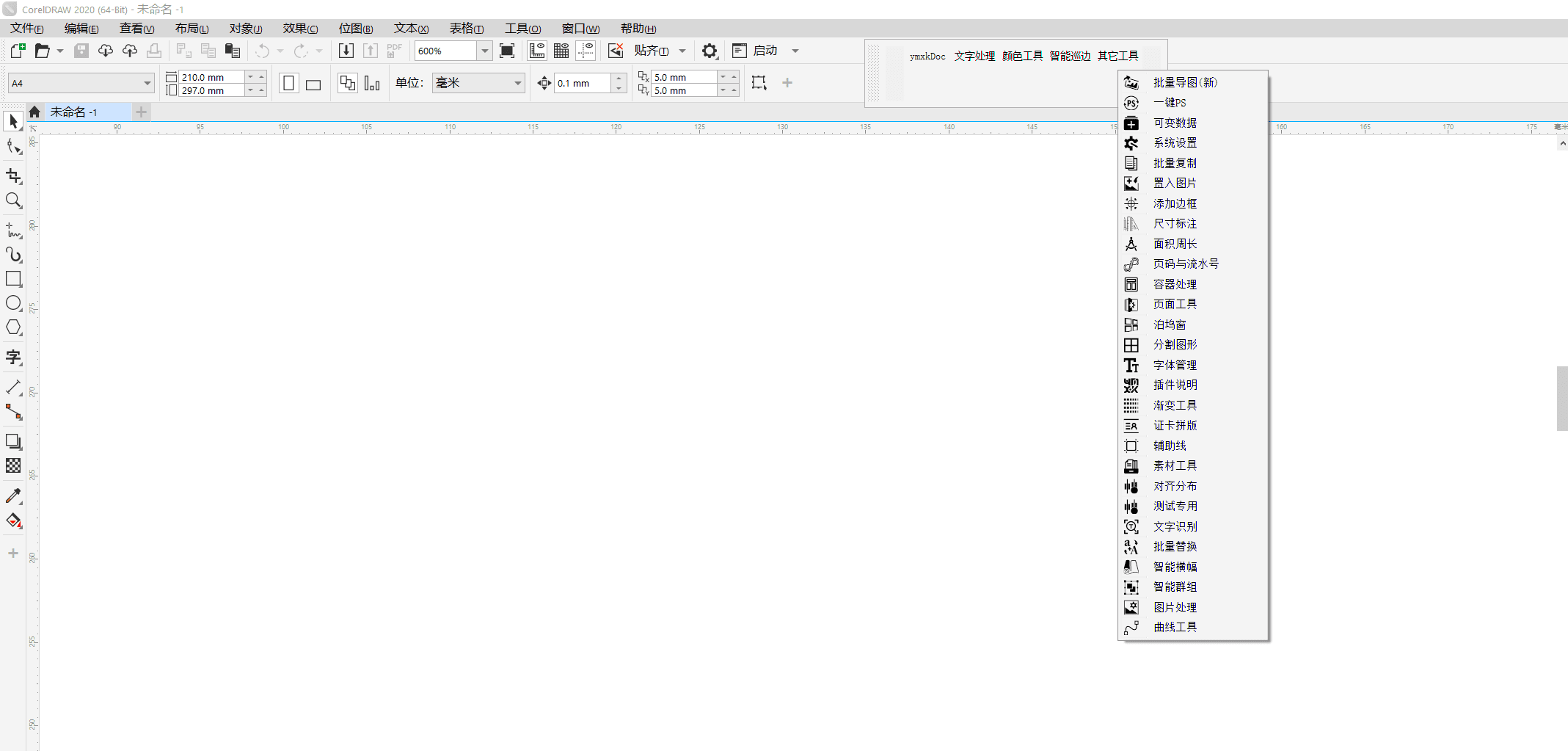
Task: Open the zoom level 600% dropdown
Action: pyautogui.click(x=484, y=51)
